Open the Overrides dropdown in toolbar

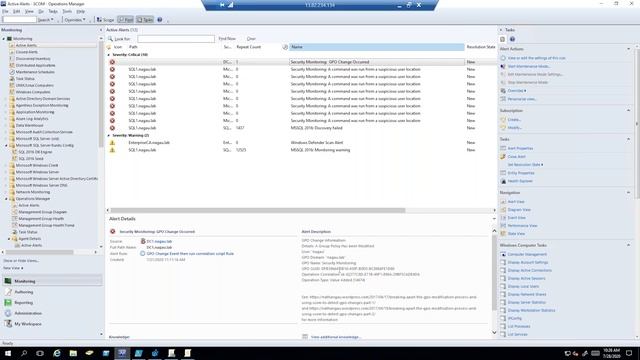tap(75, 20)
